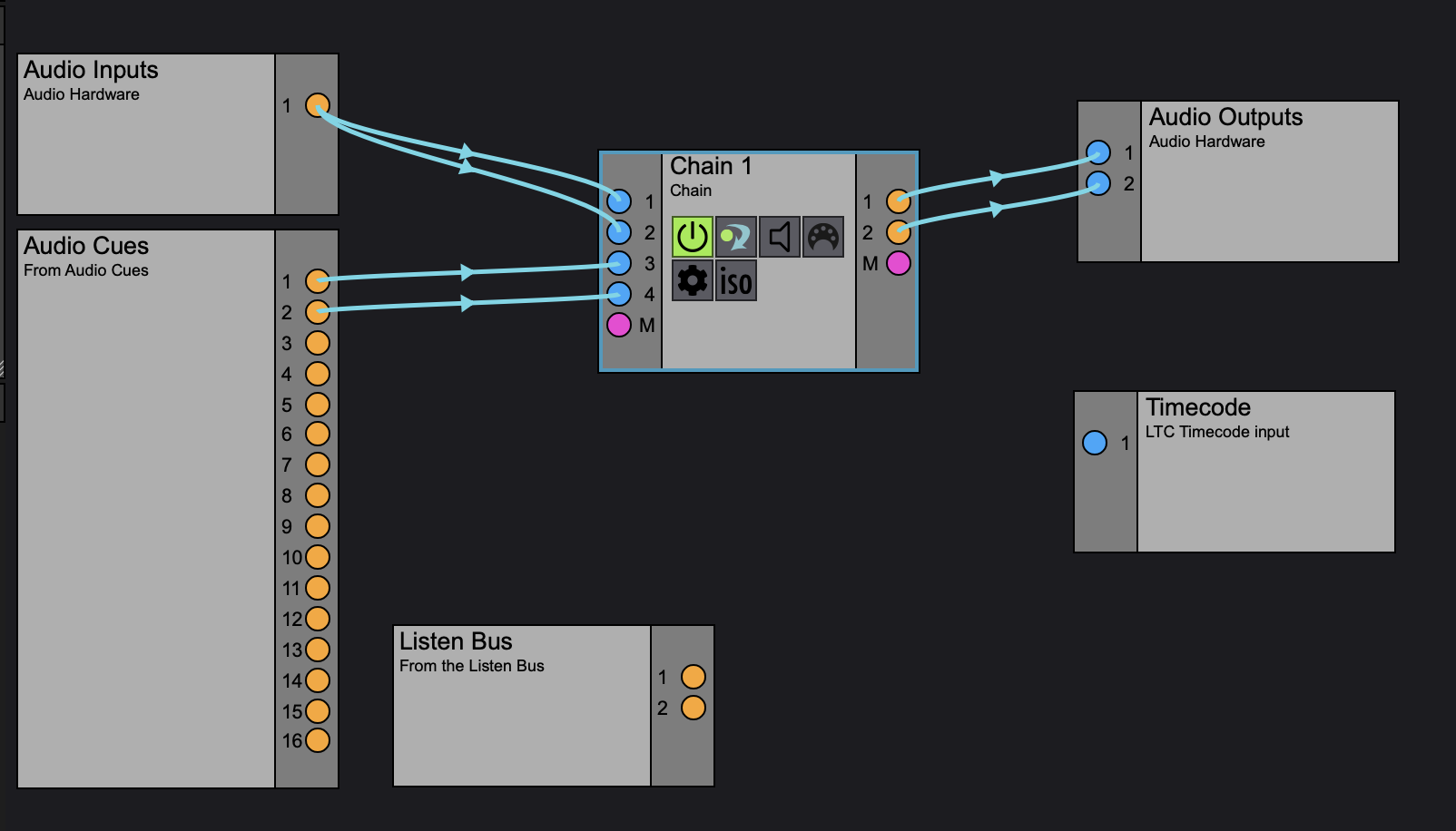The width and height of the screenshot is (1456, 831).
Task: Click the MIDI connector icon in Chain 1
Action: 823,237
